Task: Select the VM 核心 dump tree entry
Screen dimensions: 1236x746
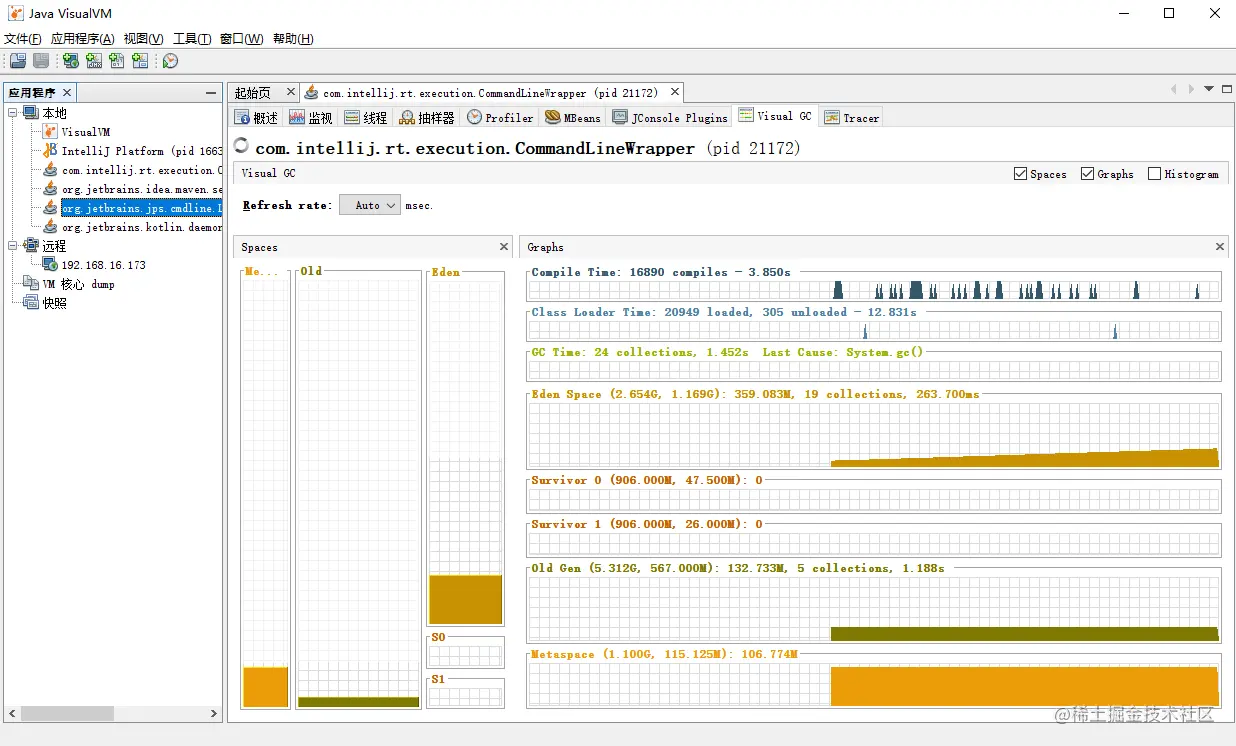Action: click(x=78, y=284)
